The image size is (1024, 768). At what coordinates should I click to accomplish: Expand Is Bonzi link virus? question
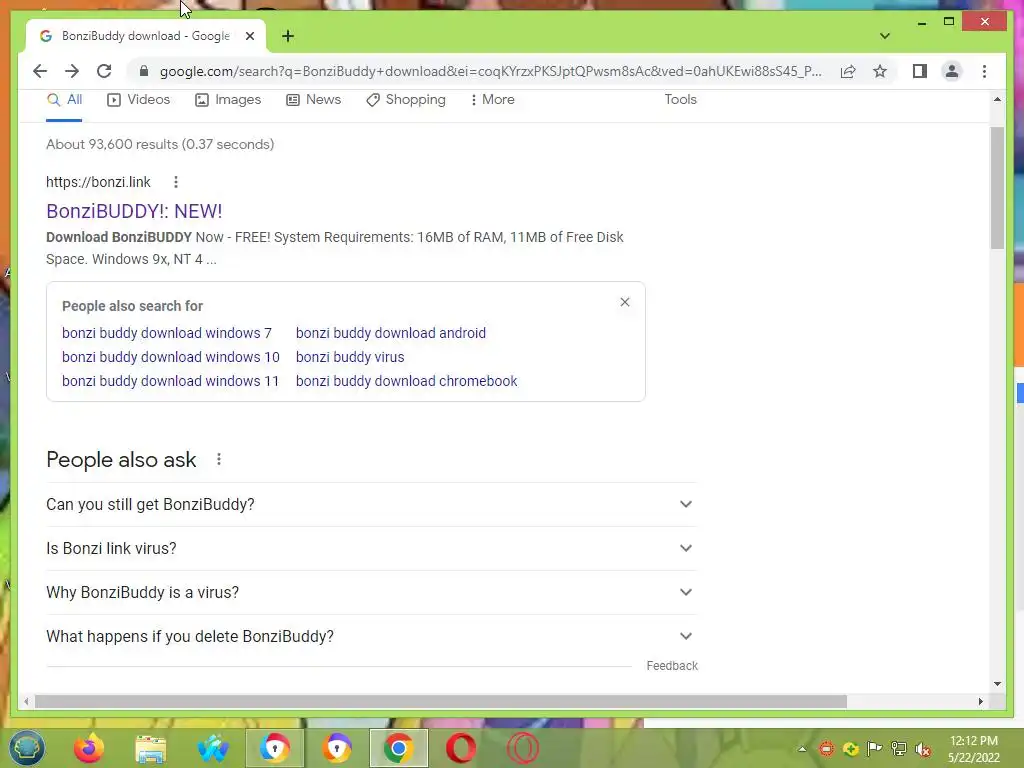pyautogui.click(x=371, y=549)
